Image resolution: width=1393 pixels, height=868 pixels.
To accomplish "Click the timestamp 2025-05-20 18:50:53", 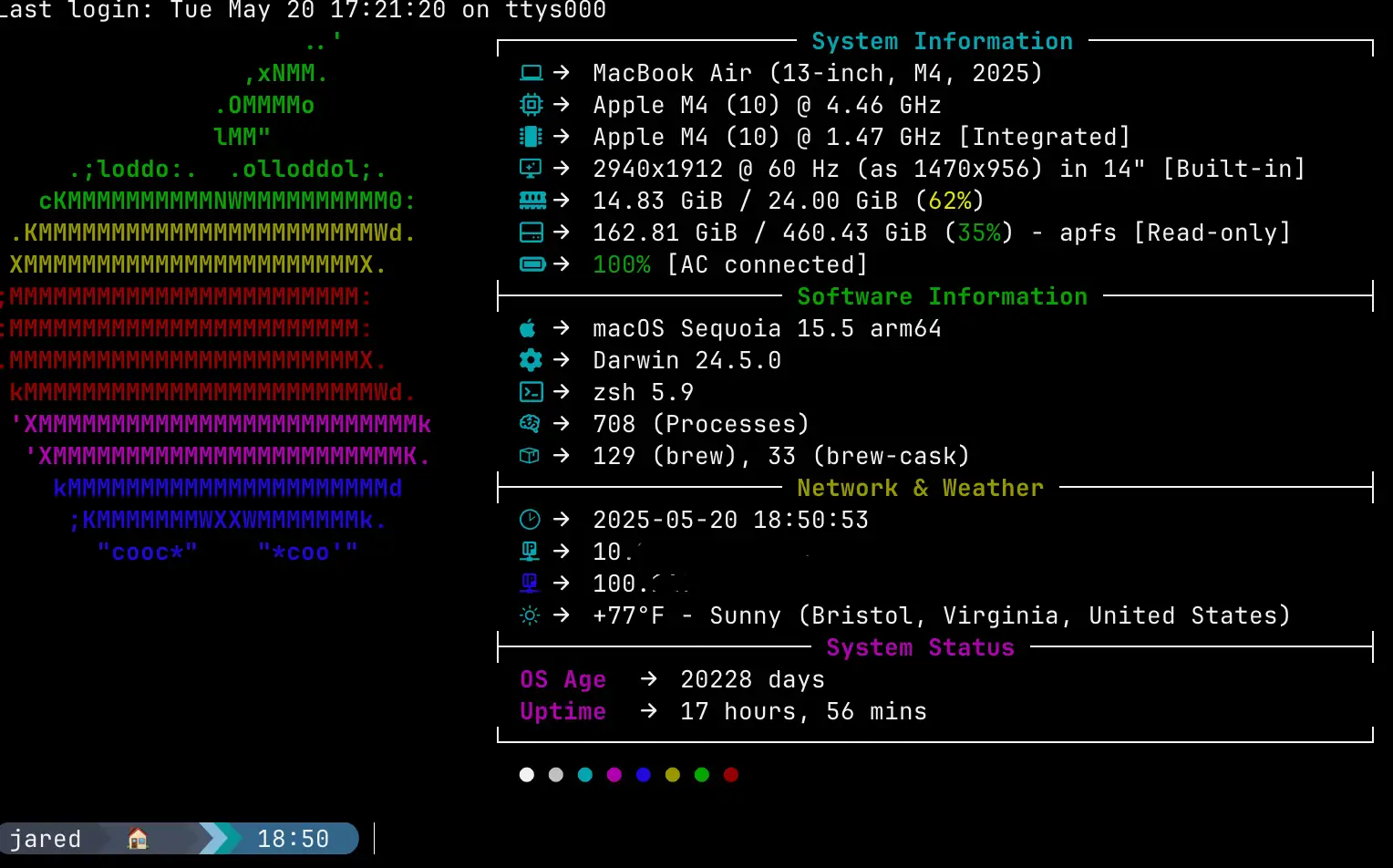I will click(x=730, y=520).
